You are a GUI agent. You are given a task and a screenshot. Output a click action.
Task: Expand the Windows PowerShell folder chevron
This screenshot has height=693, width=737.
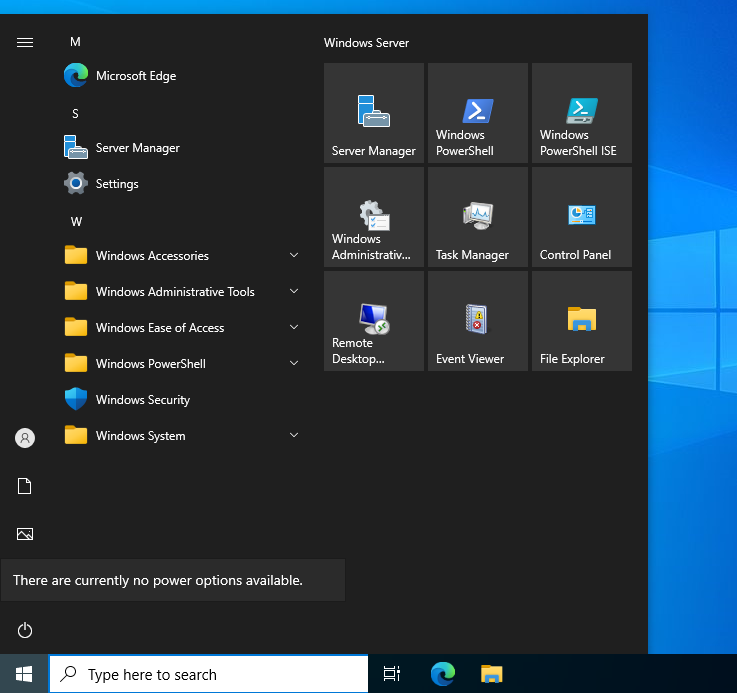tap(294, 363)
